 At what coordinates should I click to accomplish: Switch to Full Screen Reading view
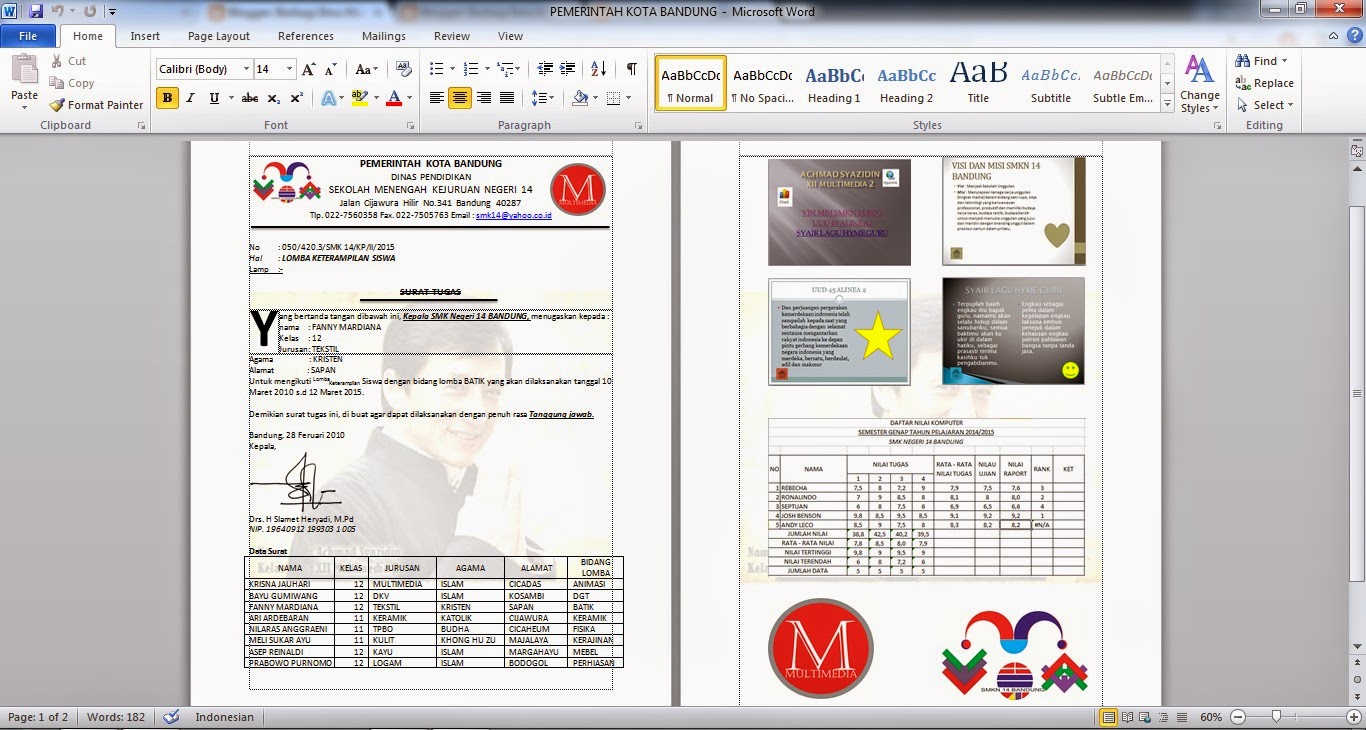coord(1128,717)
